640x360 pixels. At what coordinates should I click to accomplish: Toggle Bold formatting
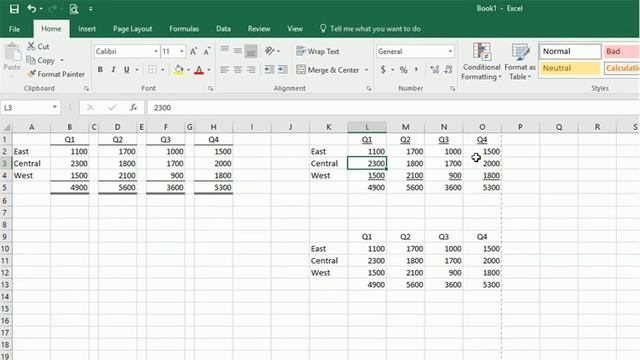pyautogui.click(x=100, y=70)
